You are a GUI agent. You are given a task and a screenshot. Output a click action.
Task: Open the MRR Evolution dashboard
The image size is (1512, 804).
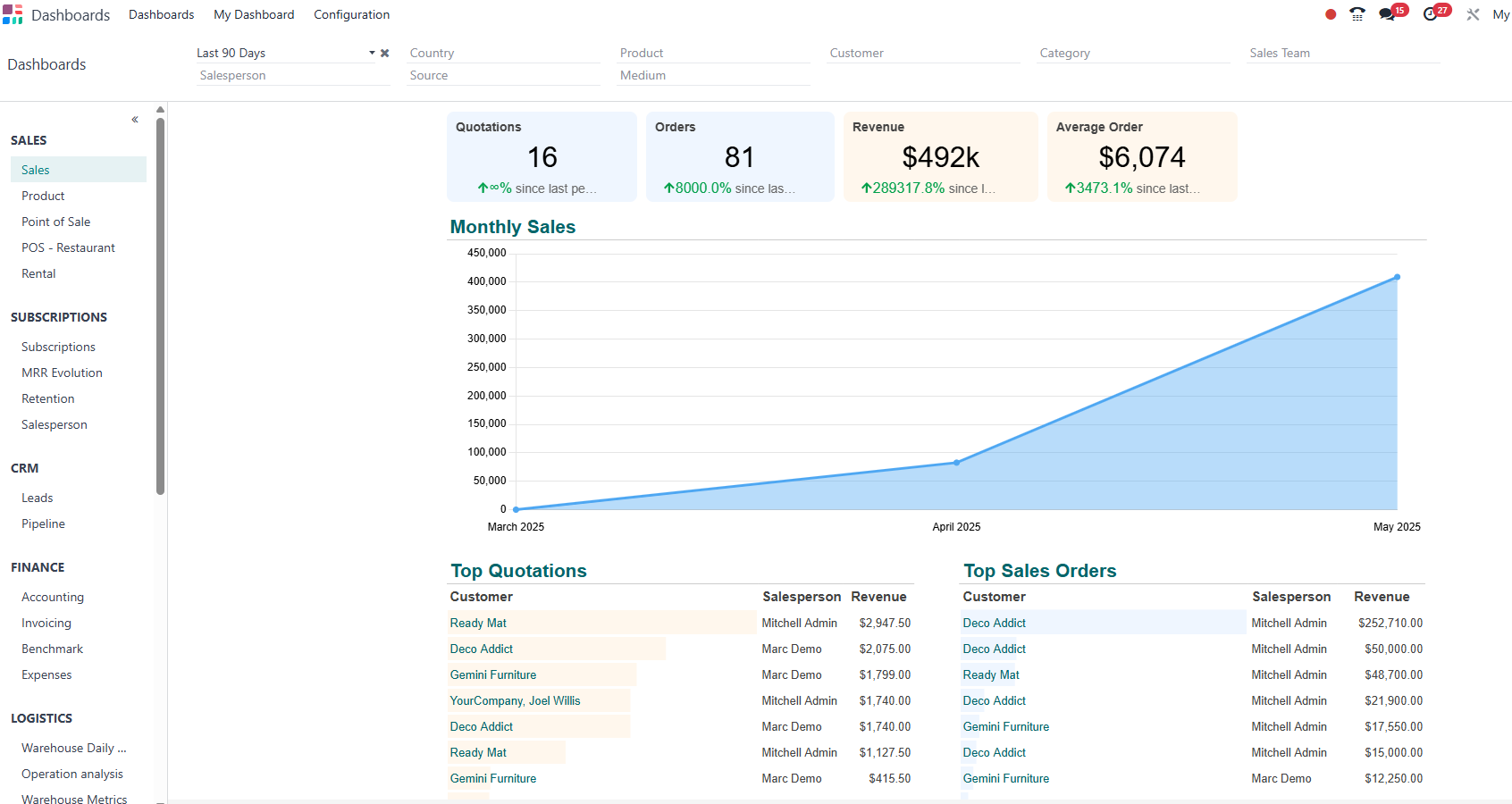[62, 373]
